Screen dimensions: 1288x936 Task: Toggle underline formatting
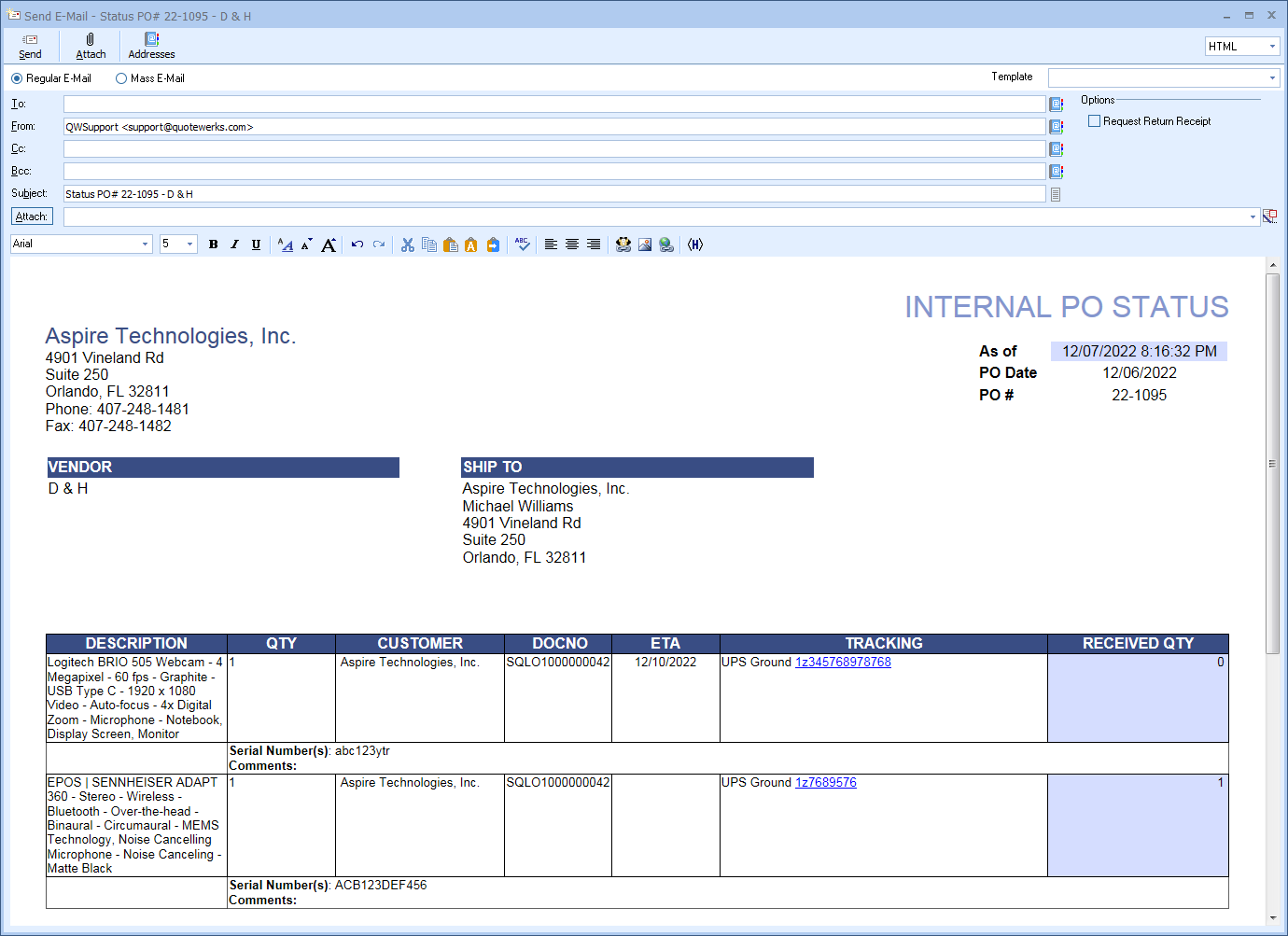click(x=257, y=244)
